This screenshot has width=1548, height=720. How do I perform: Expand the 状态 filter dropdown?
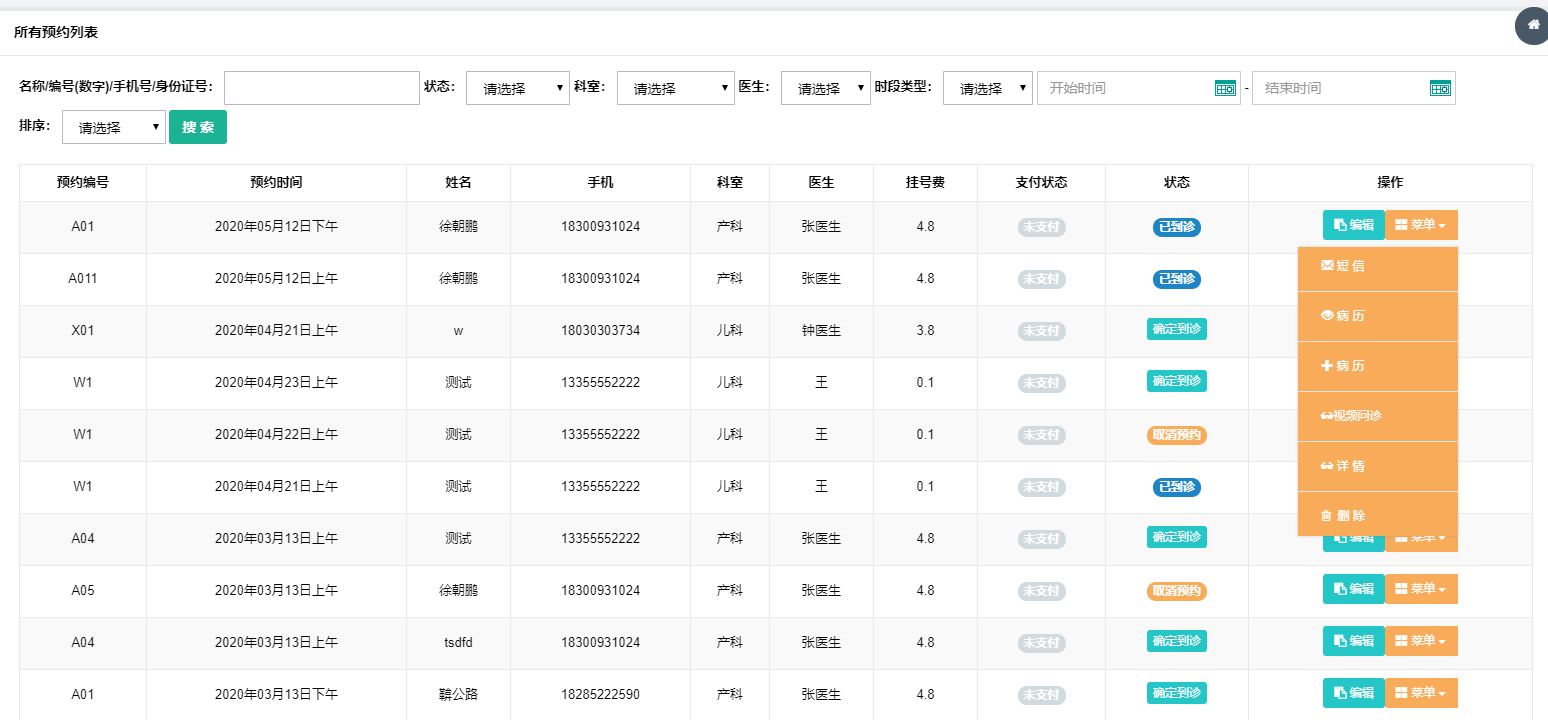(x=517, y=88)
